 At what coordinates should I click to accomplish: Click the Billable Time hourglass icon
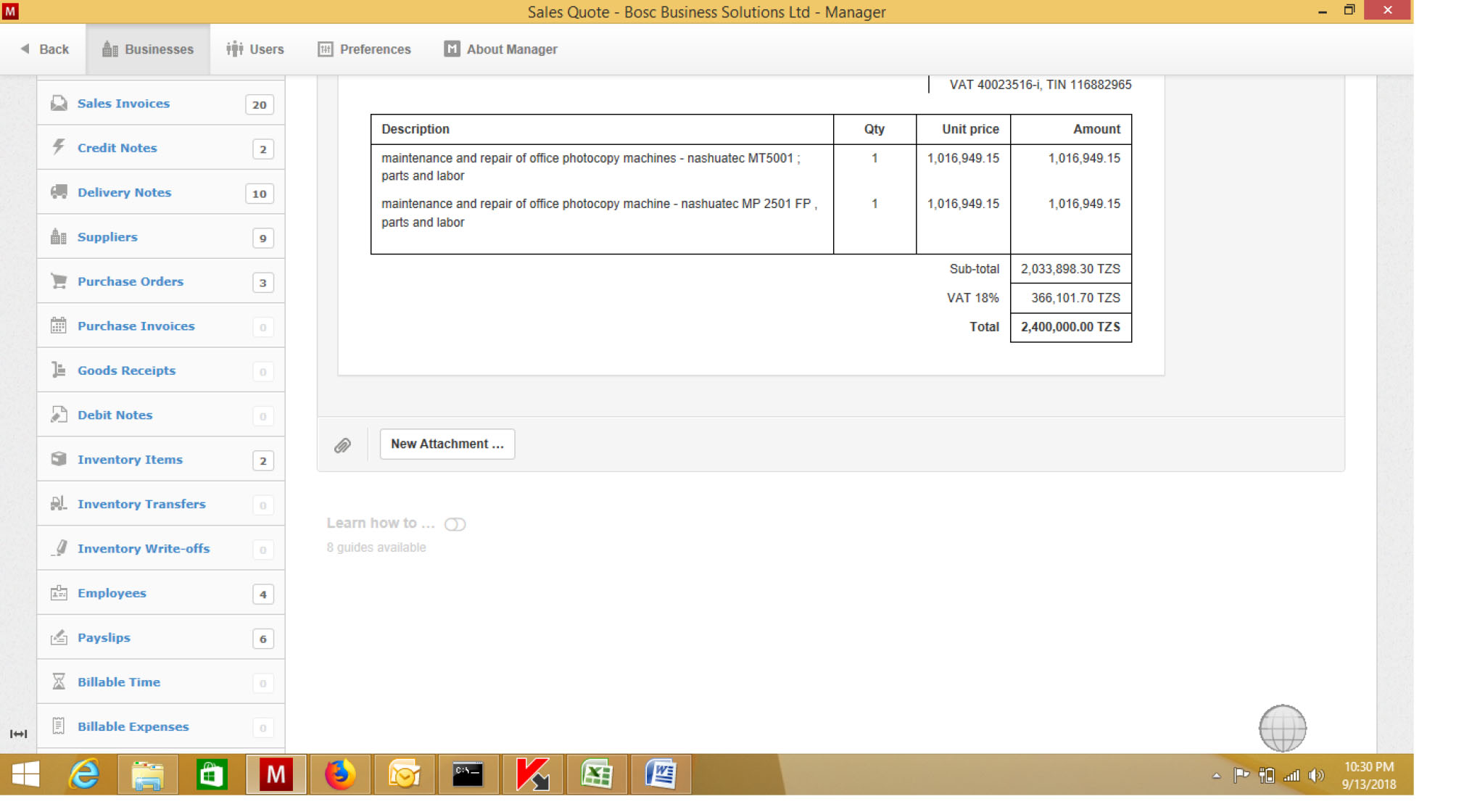tap(59, 681)
